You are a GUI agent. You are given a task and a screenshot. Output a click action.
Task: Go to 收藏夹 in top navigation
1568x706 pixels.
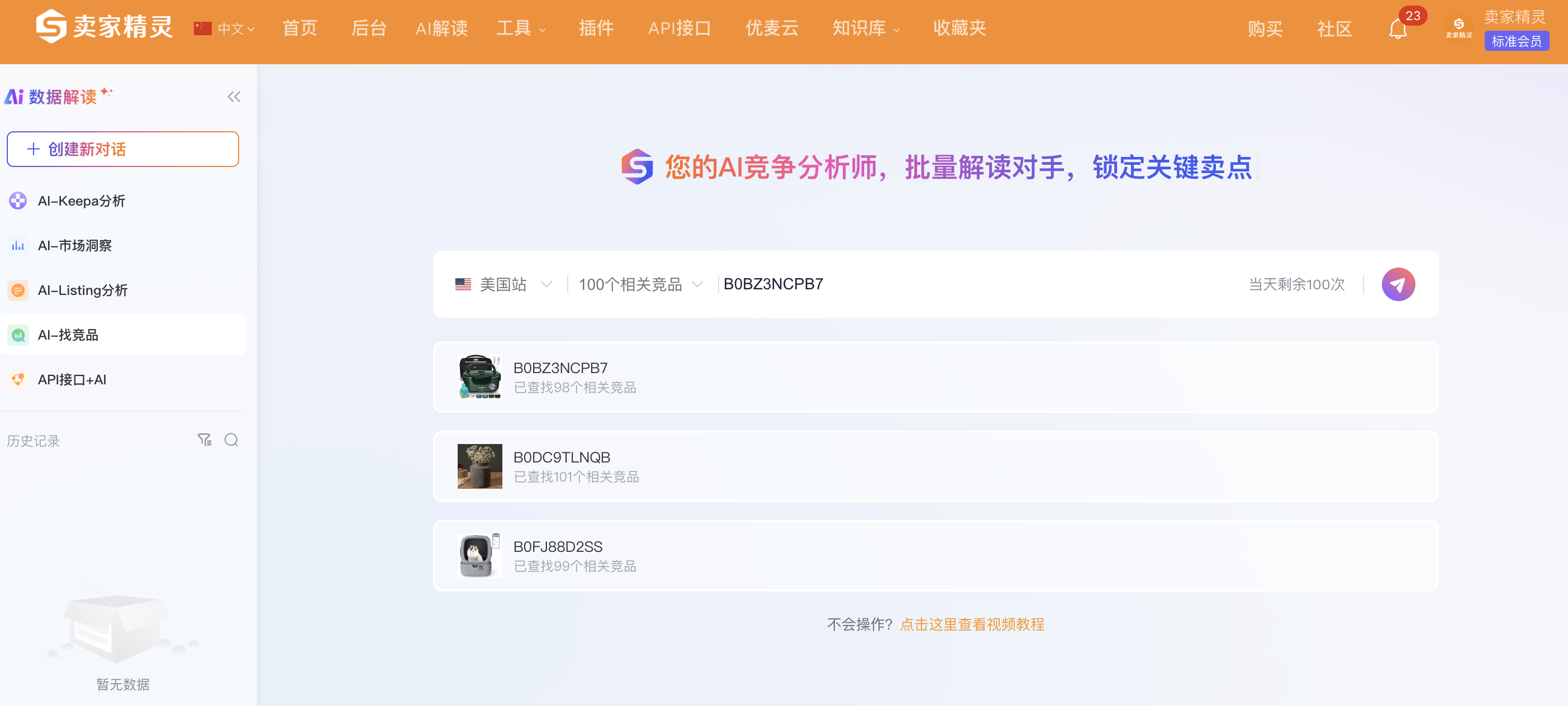(959, 28)
